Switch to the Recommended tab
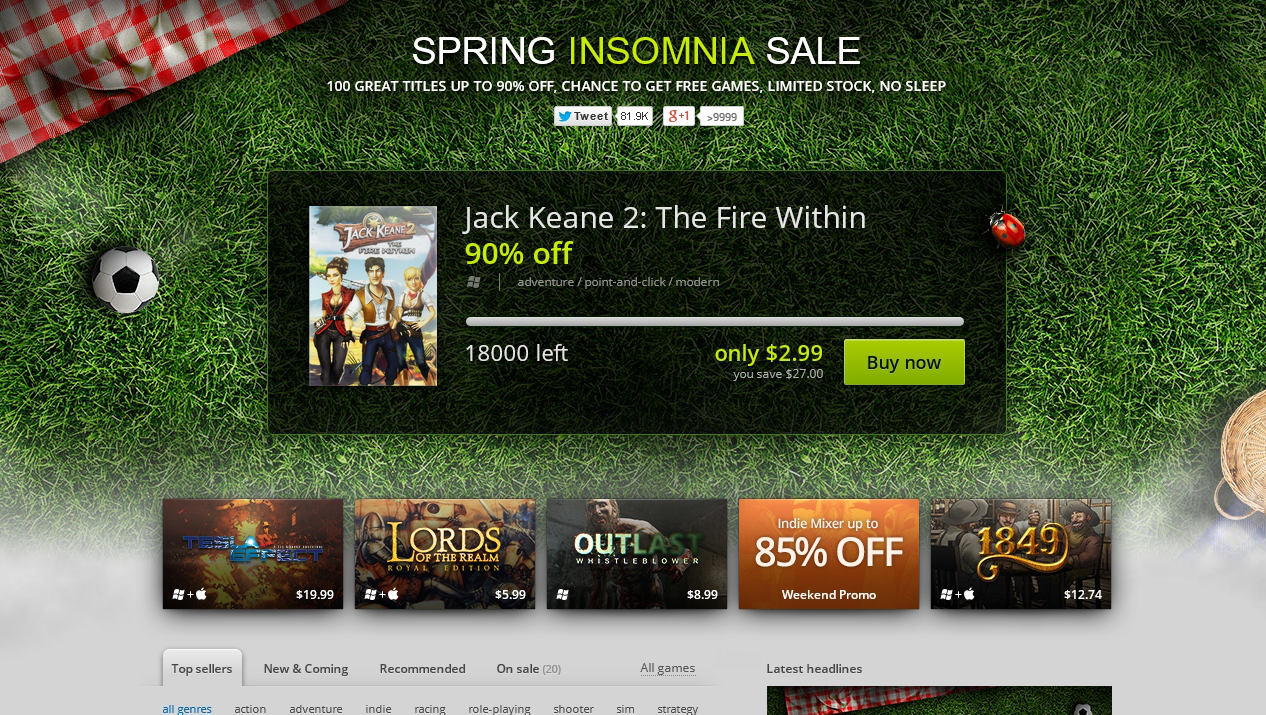Viewport: 1266px width, 715px height. point(422,668)
